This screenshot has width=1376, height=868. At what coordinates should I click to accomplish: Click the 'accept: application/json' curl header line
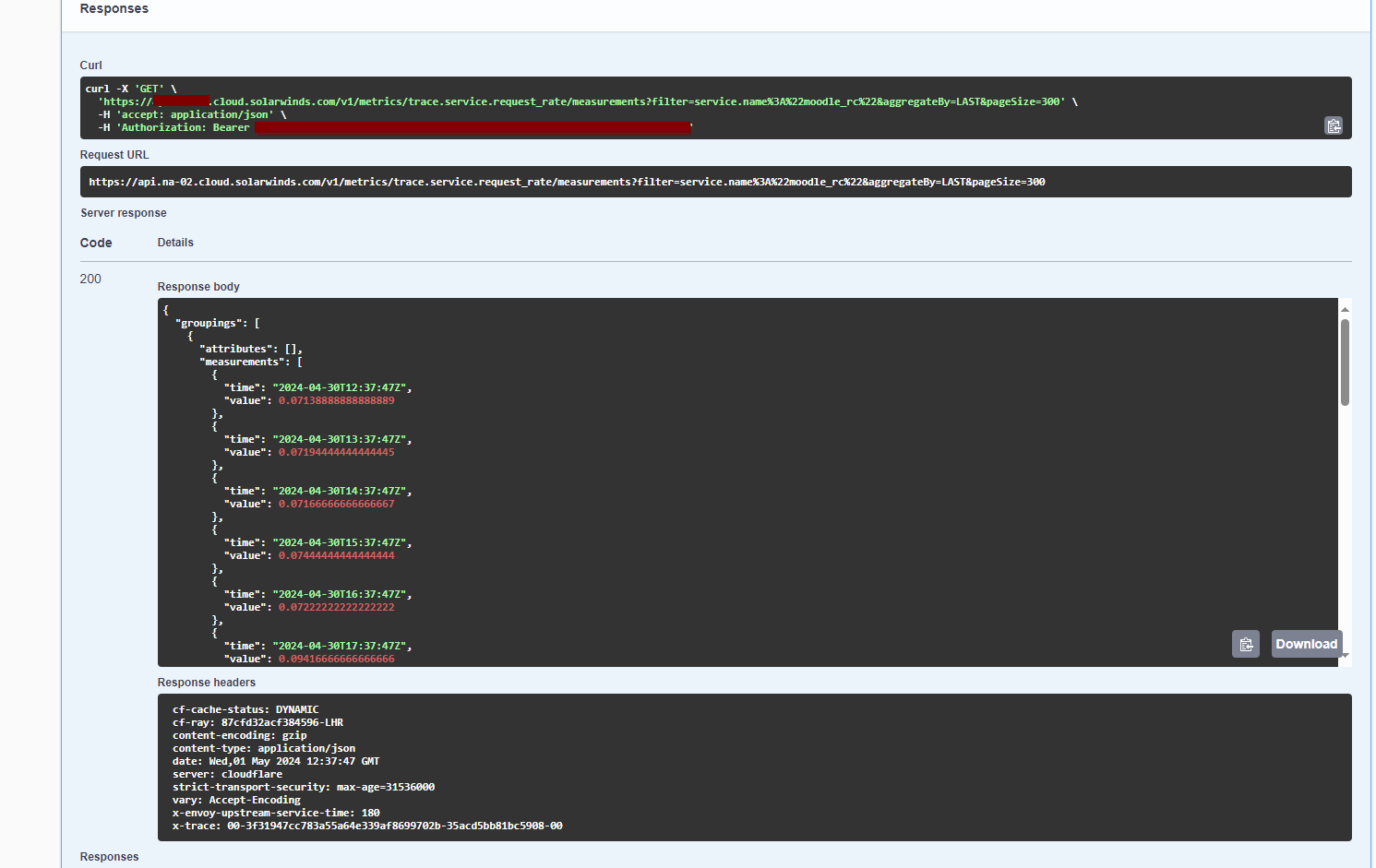tap(192, 114)
